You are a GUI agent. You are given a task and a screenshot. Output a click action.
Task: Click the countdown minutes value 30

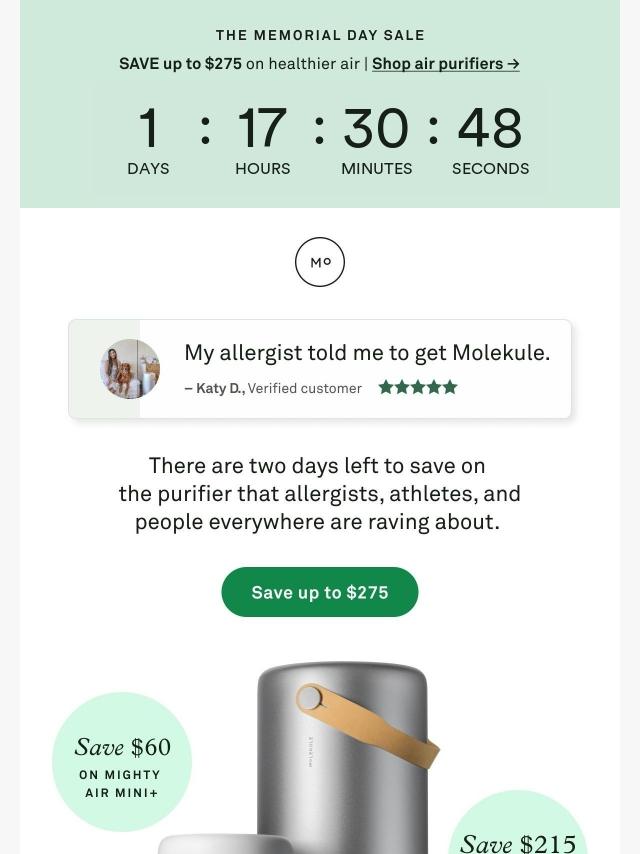pos(376,128)
